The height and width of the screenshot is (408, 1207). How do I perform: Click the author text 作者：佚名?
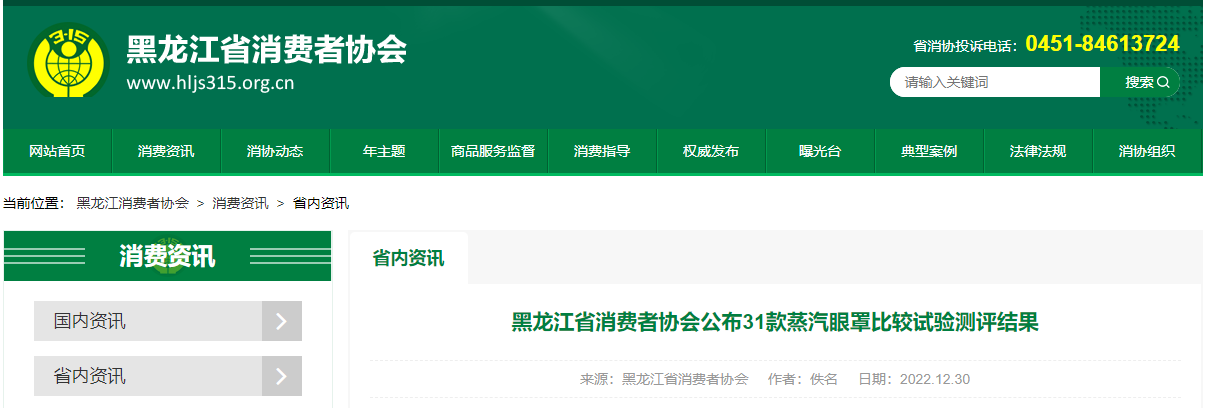click(803, 379)
